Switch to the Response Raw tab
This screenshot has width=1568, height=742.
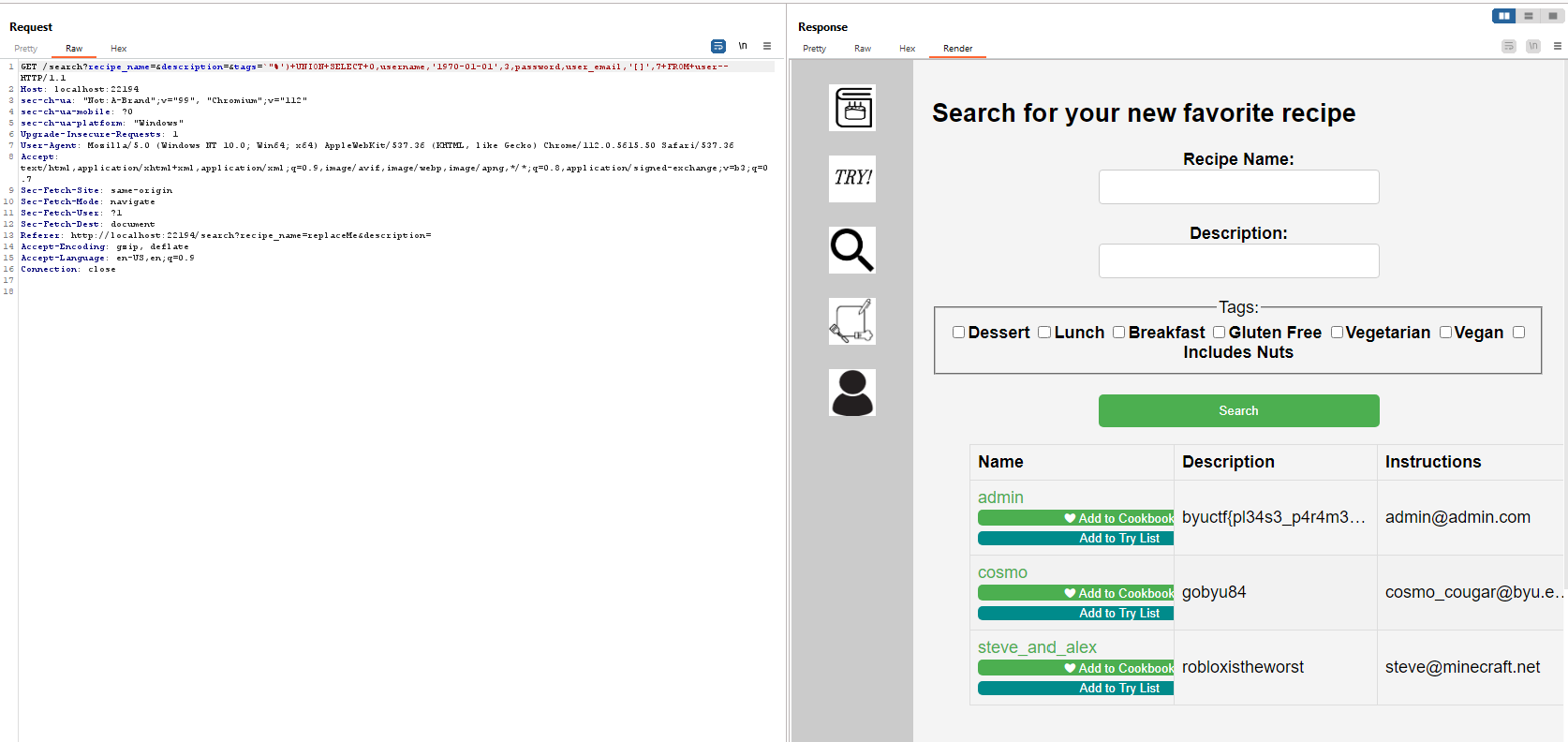pos(863,49)
